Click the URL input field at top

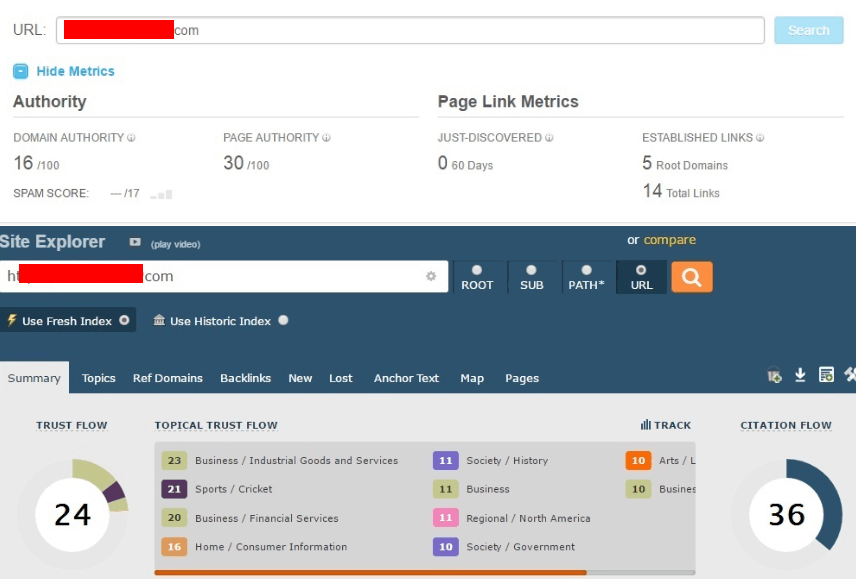point(410,30)
